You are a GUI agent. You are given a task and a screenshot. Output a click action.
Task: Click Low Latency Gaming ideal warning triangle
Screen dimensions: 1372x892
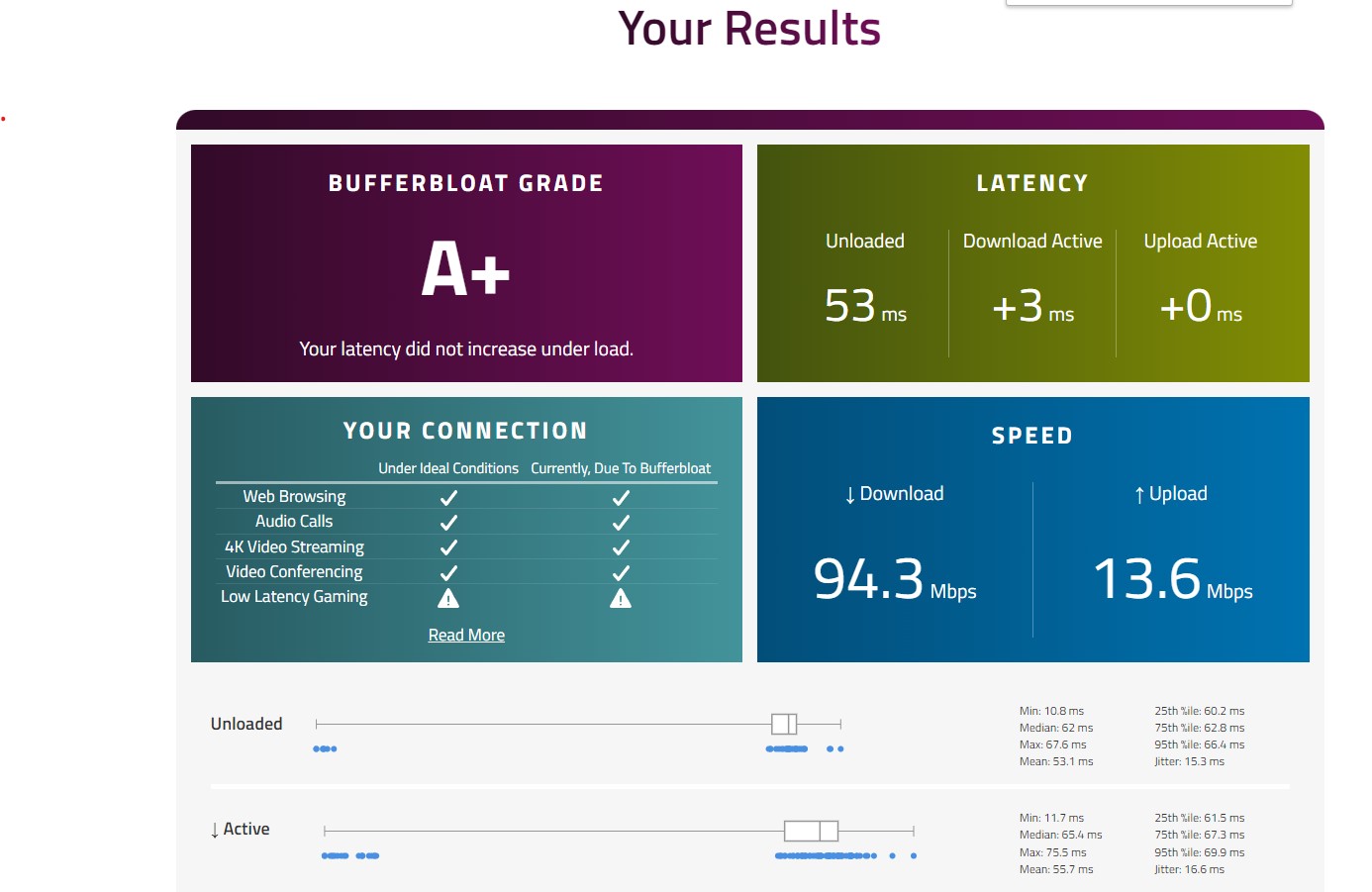point(448,598)
